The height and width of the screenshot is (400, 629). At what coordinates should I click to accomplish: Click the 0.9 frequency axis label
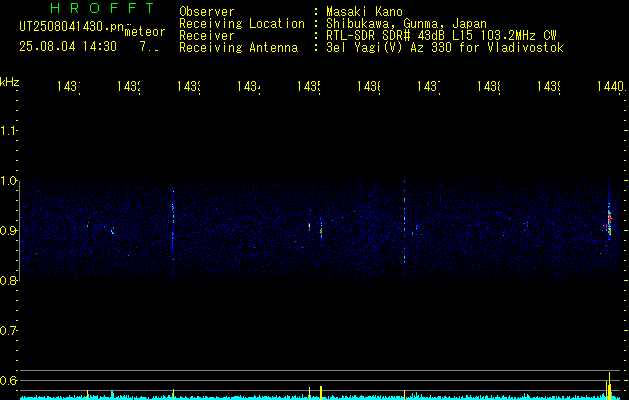tap(8, 231)
